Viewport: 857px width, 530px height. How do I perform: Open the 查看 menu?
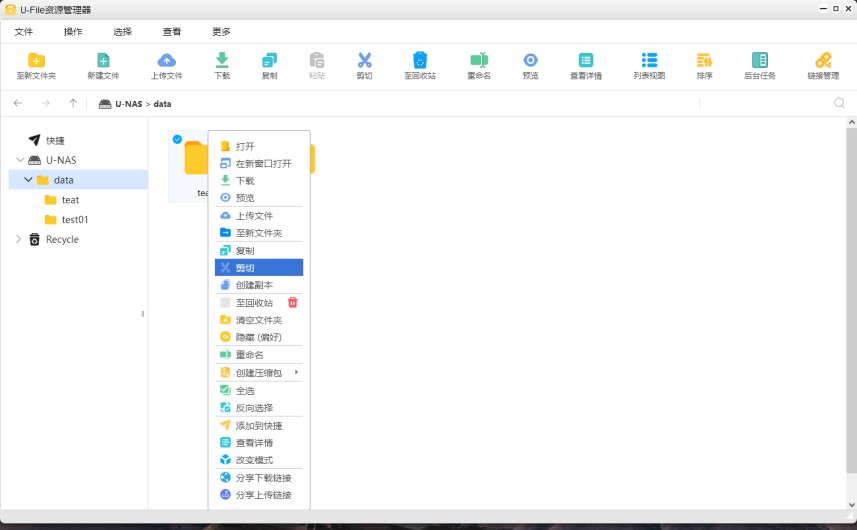point(172,32)
